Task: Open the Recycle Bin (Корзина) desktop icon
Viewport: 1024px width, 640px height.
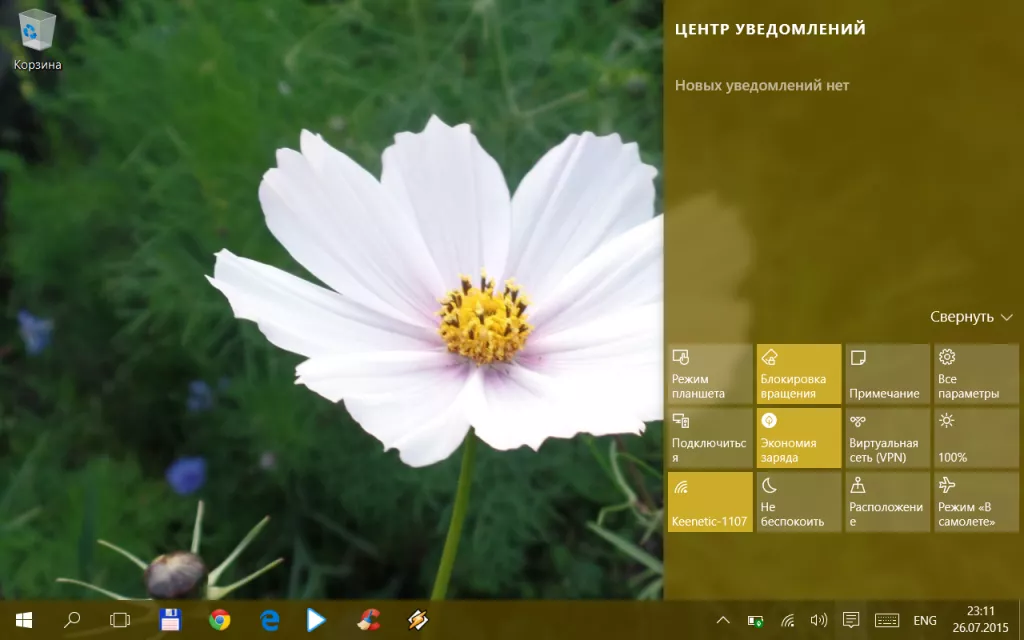Action: coord(37,40)
